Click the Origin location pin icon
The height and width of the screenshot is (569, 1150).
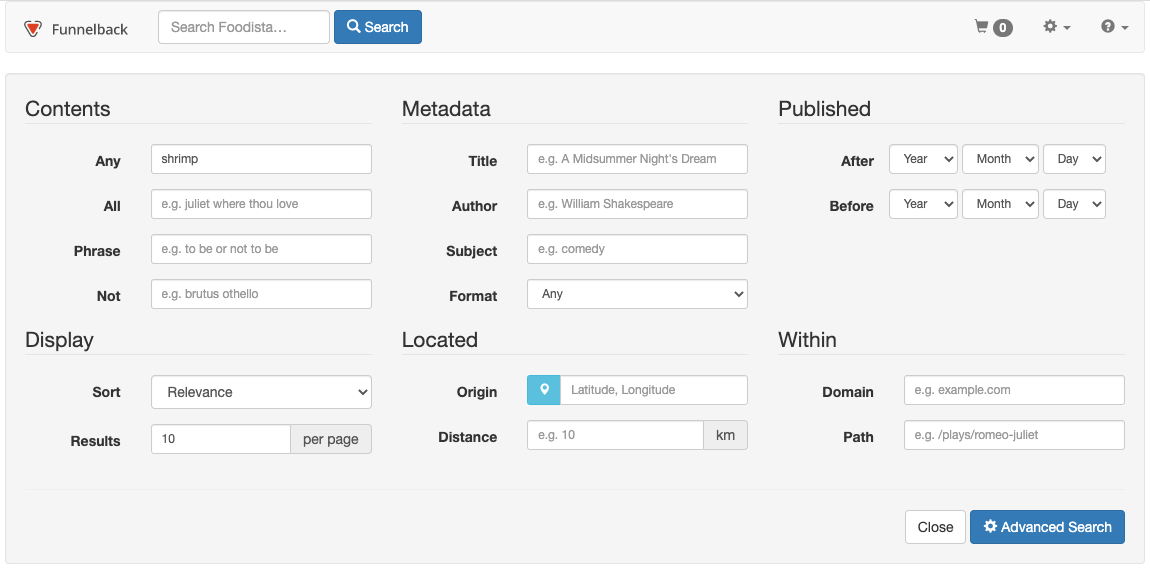pos(543,390)
